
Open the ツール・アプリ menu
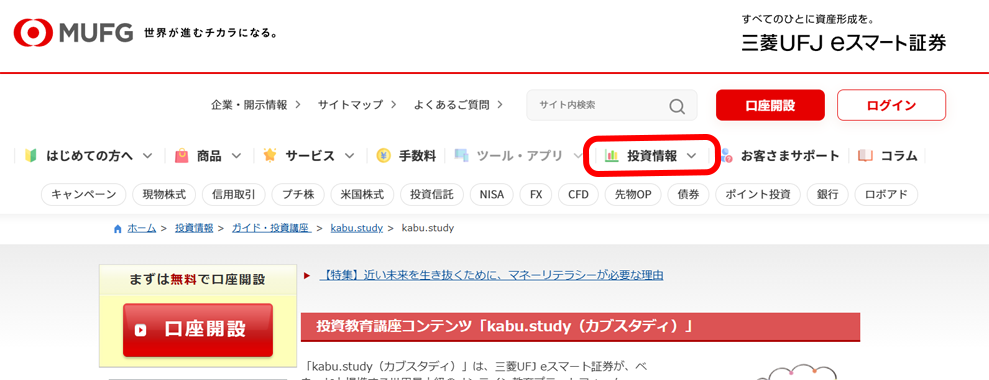pyautogui.click(x=519, y=155)
